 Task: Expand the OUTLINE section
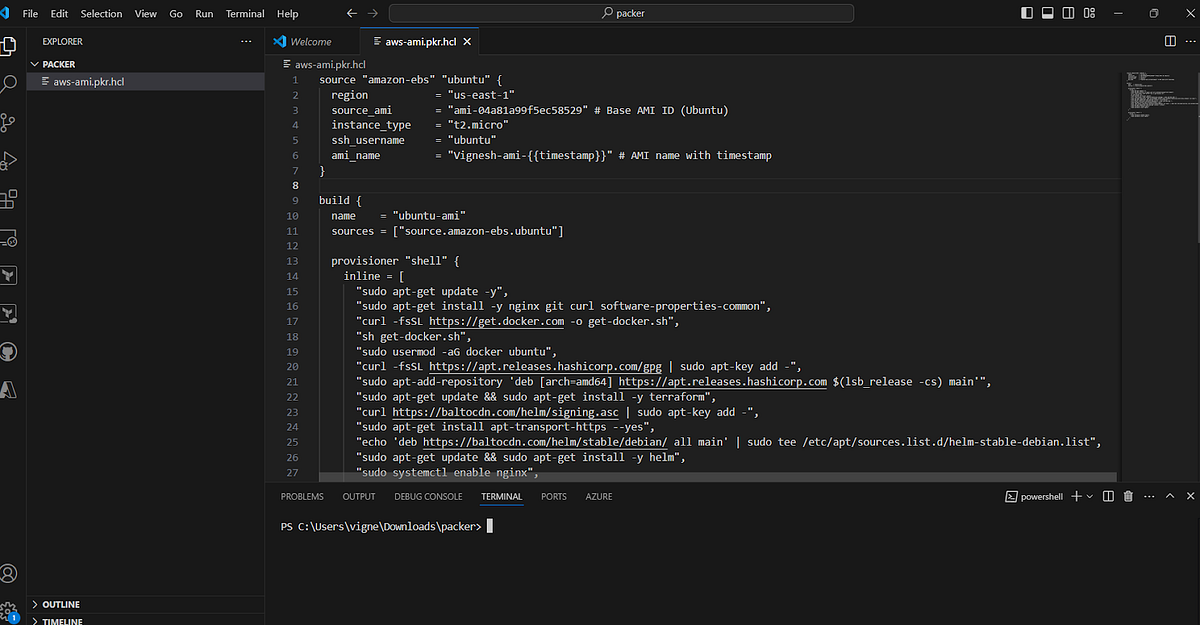click(x=60, y=604)
